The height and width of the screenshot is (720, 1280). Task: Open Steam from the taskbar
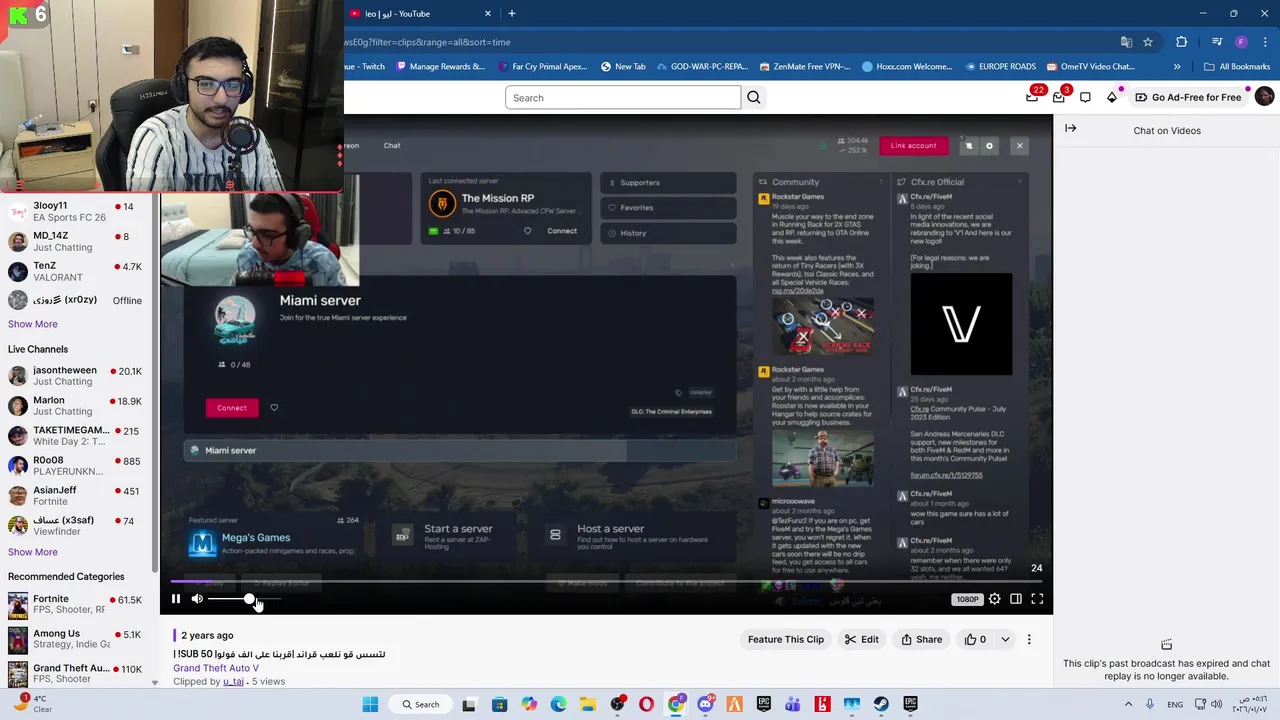(x=881, y=704)
